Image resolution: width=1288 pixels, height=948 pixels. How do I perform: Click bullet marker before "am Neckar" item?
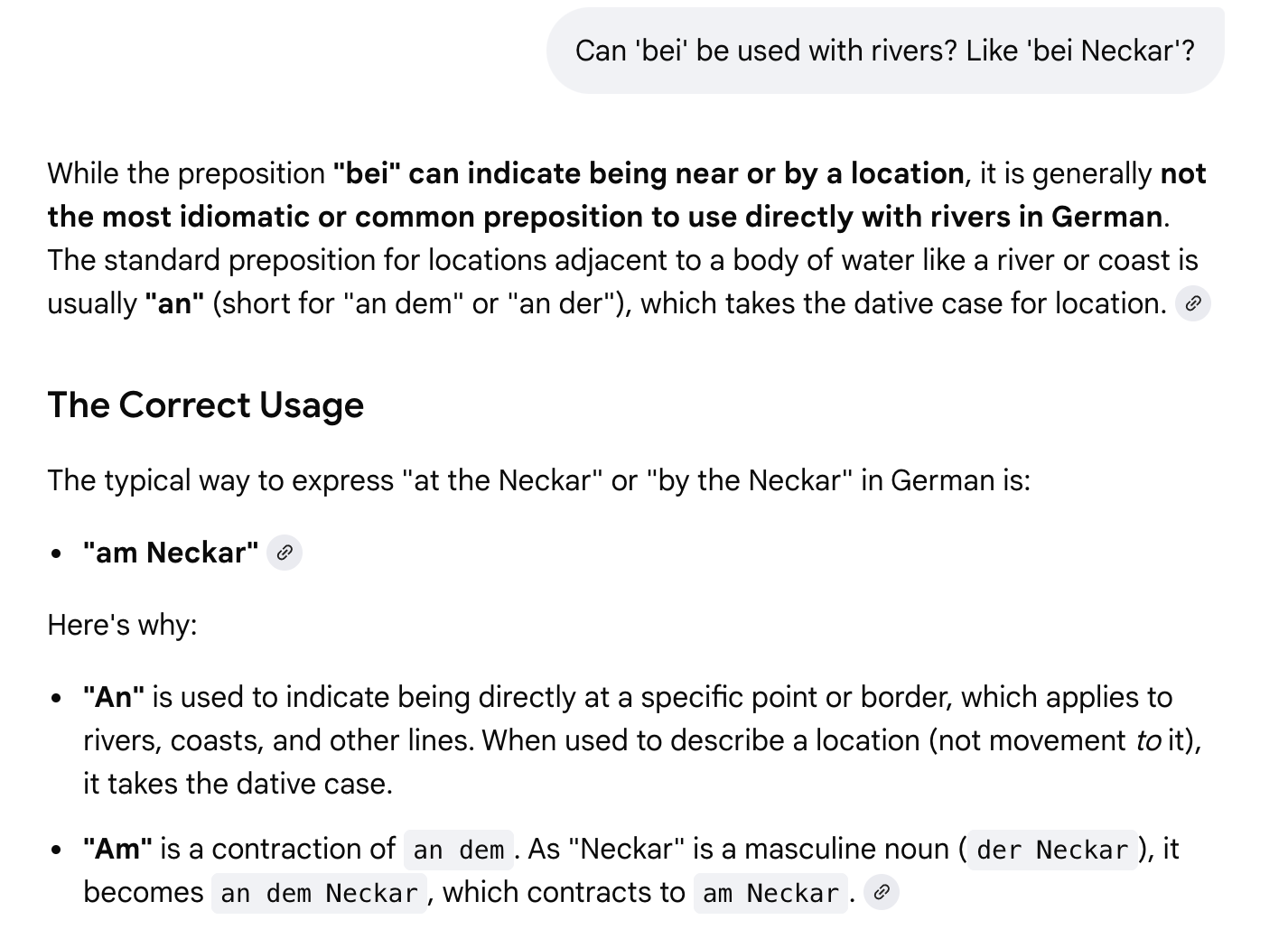57,553
